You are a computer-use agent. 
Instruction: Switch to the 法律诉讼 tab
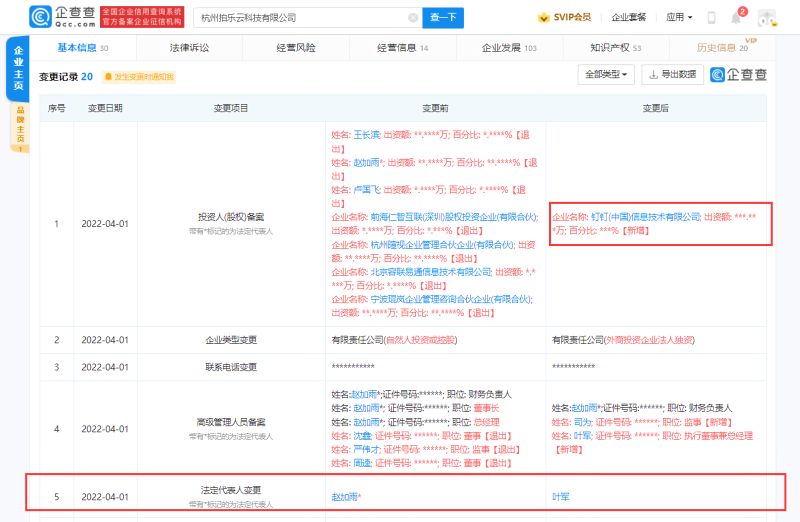[x=189, y=48]
